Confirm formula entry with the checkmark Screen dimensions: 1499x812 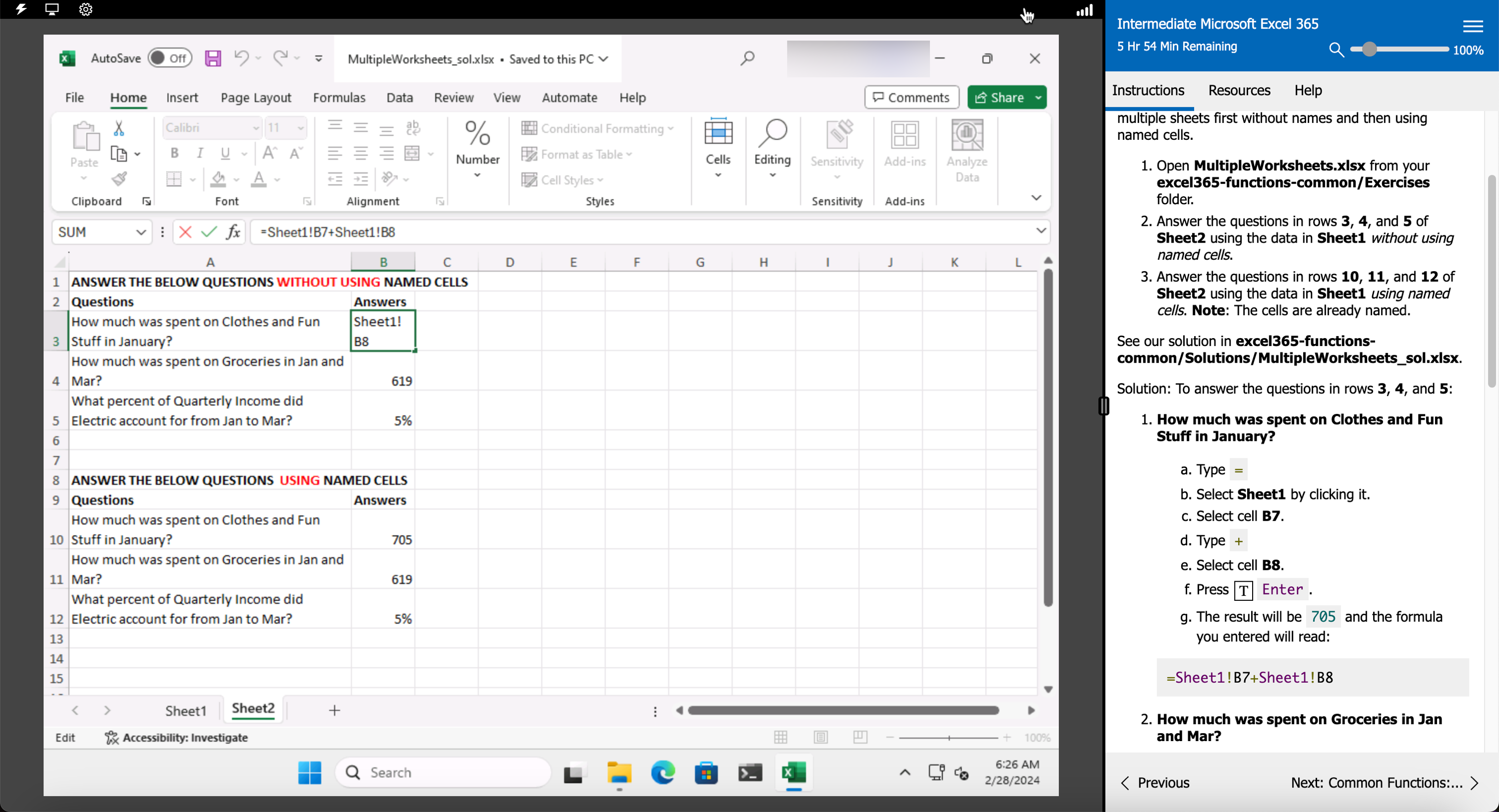click(208, 232)
